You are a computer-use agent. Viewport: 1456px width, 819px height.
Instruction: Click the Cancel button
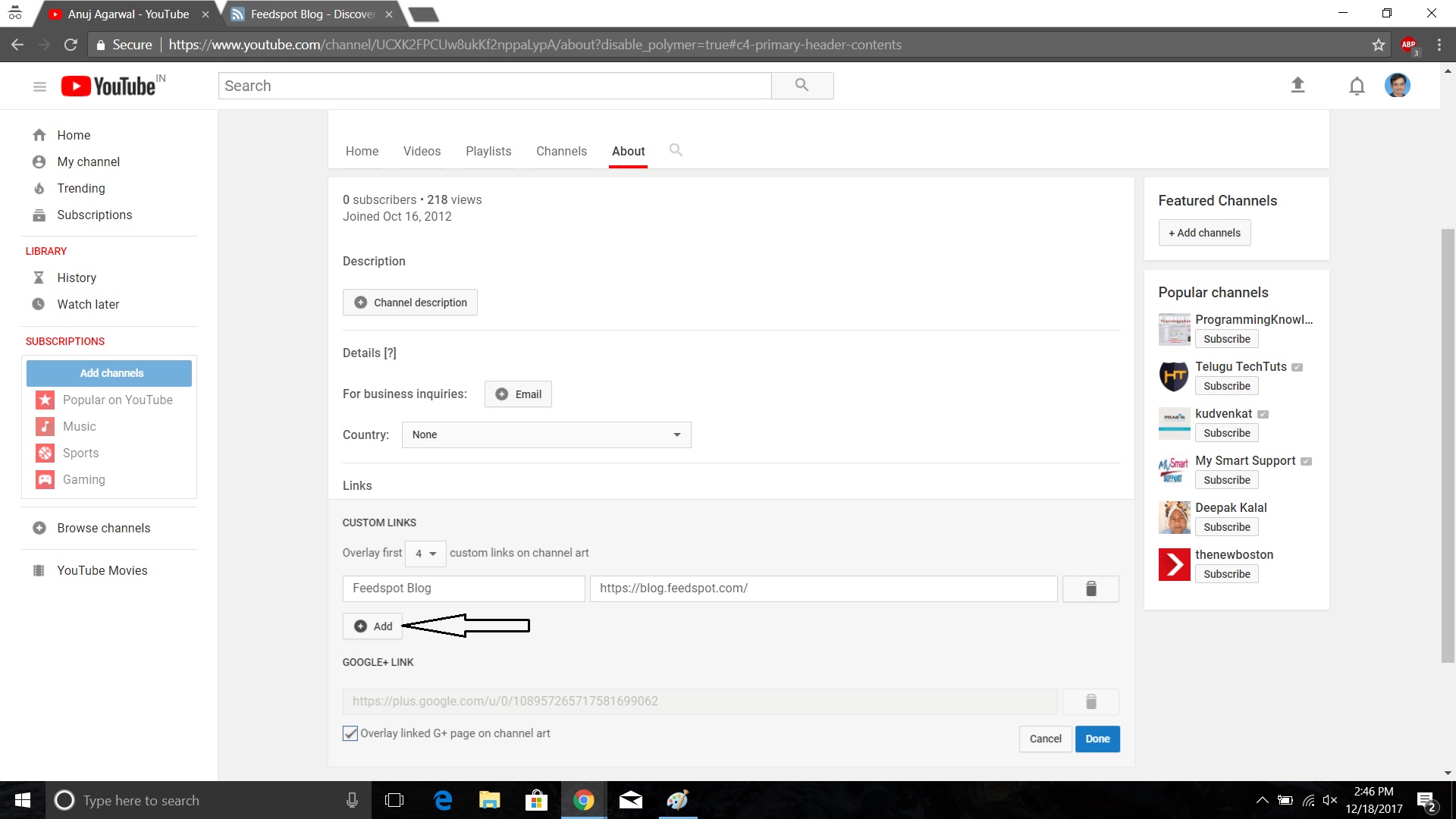point(1045,739)
